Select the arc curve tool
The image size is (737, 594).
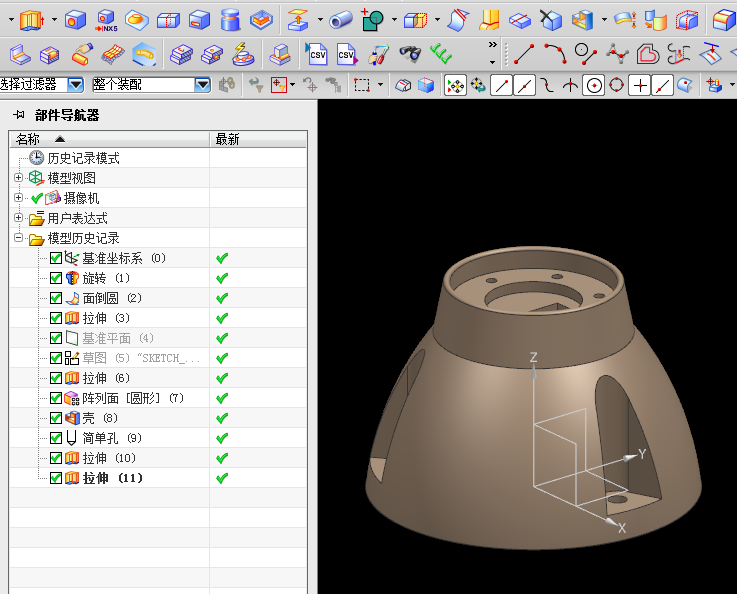coord(556,53)
